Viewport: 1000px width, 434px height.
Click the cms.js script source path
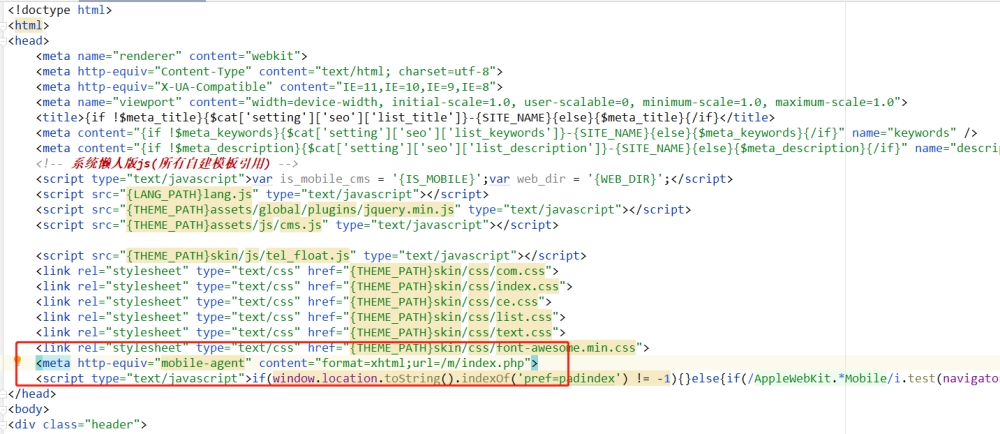(226, 225)
